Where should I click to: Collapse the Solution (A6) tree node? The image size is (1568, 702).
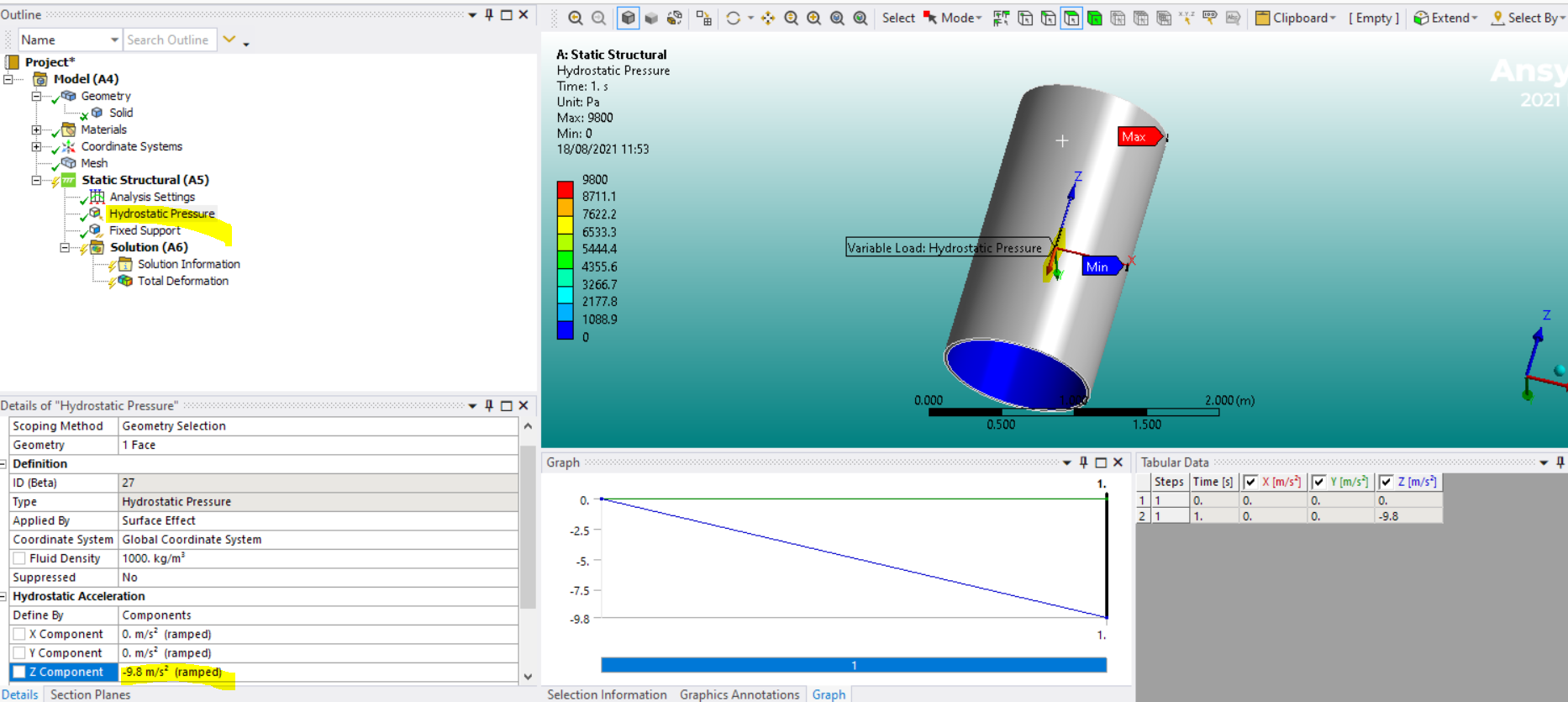click(65, 247)
